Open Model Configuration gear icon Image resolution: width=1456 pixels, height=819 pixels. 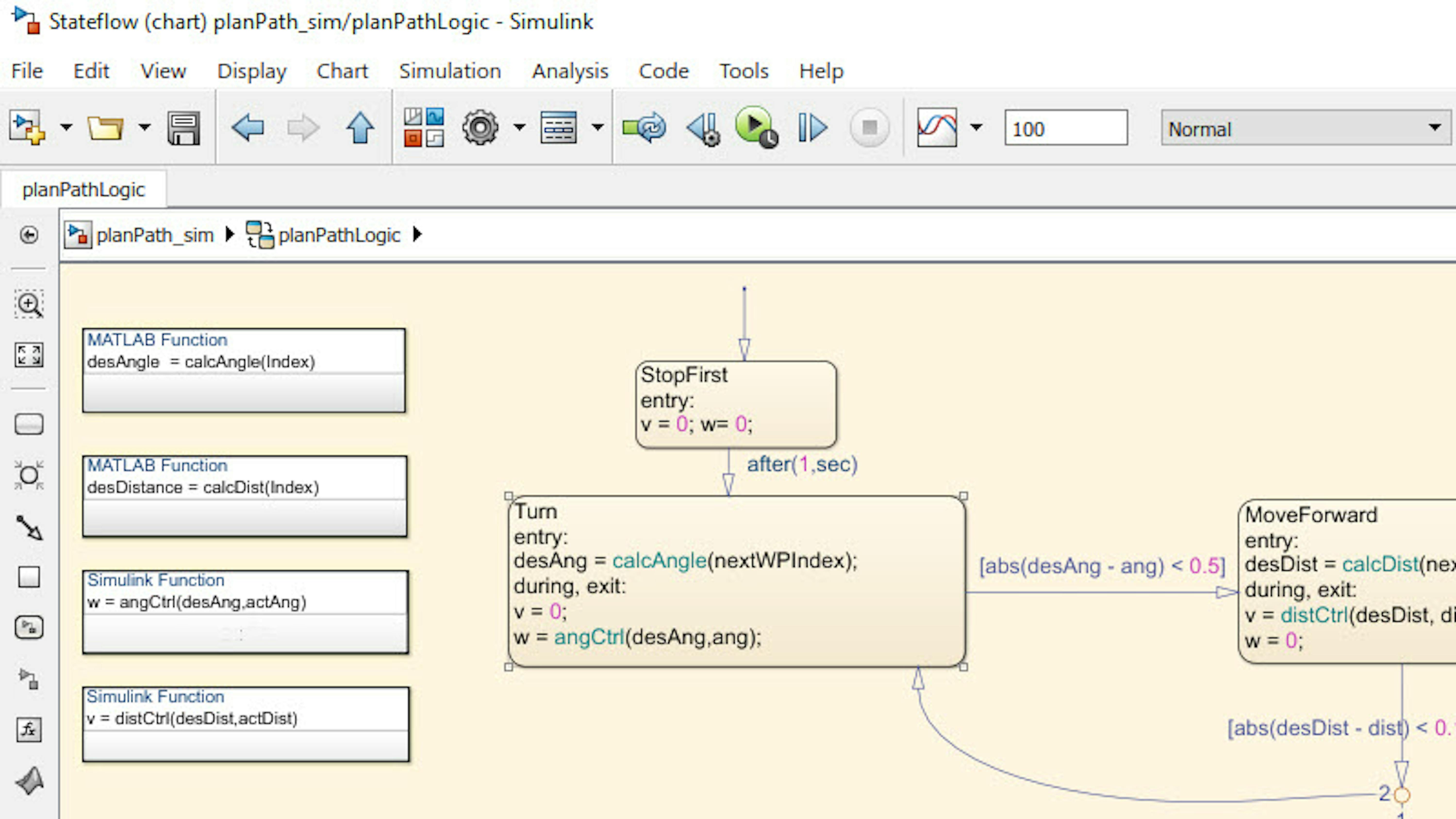pyautogui.click(x=480, y=128)
